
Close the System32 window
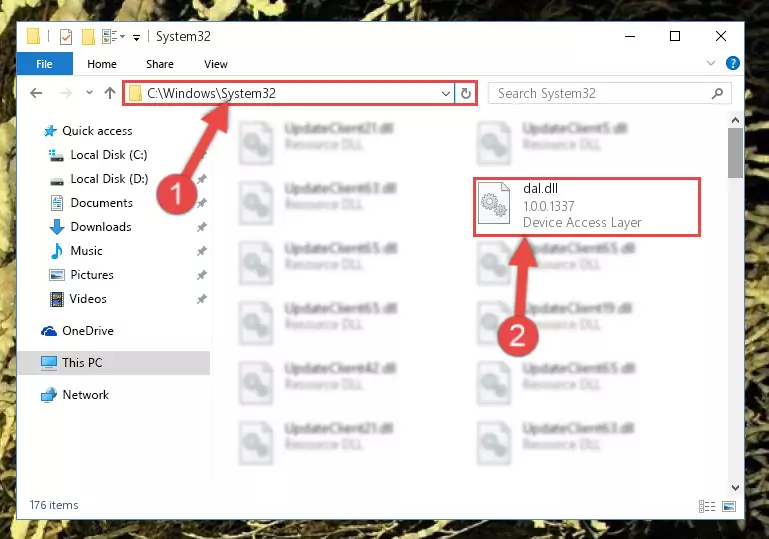(x=720, y=36)
